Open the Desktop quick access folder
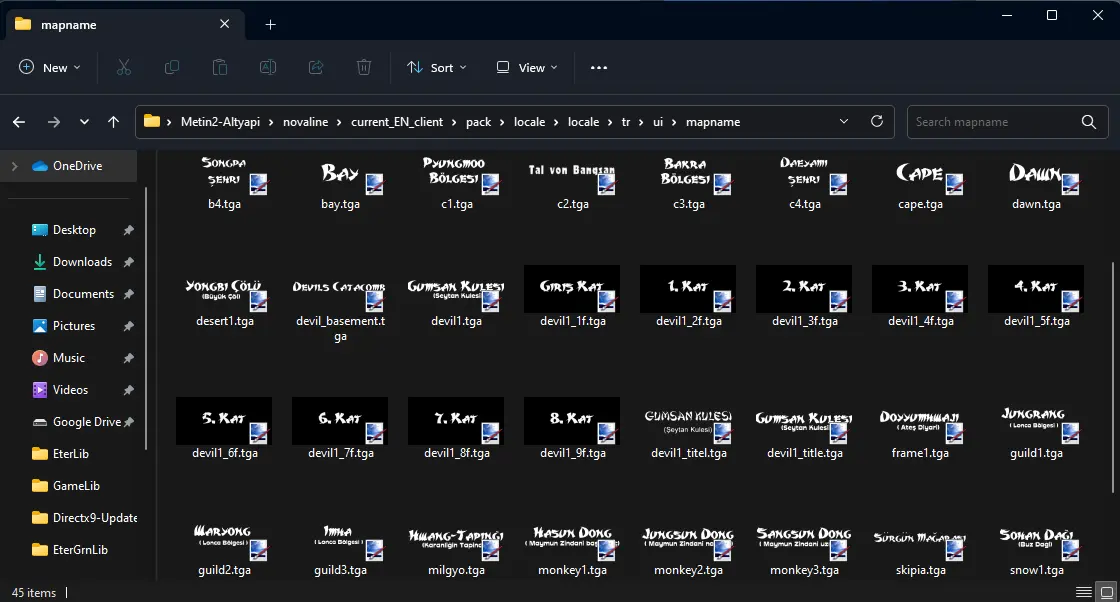Screen dimensions: 1120x602 (74, 230)
